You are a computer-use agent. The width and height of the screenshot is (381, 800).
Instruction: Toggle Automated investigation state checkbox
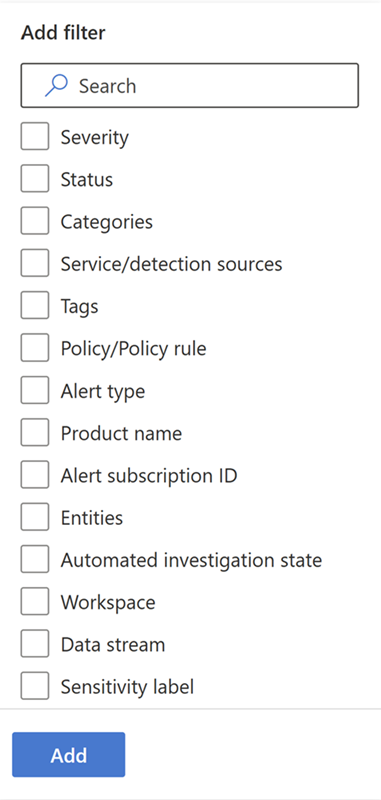pos(35,560)
